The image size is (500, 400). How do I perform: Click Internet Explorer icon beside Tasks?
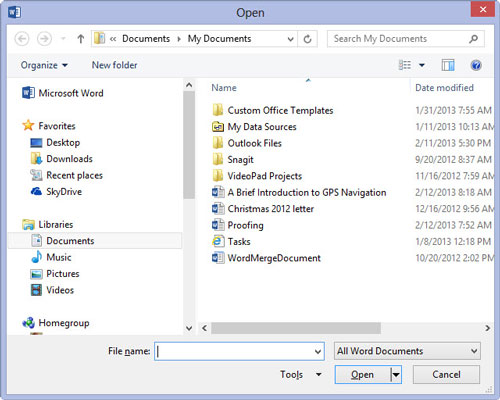tap(218, 241)
